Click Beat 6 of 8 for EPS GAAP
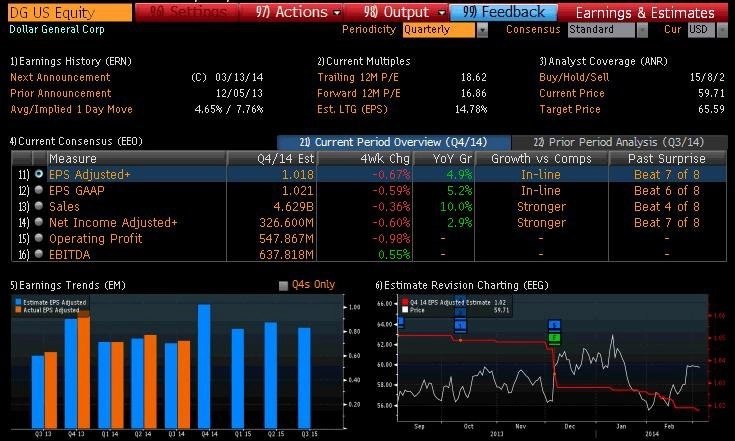The image size is (735, 441). 667,191
